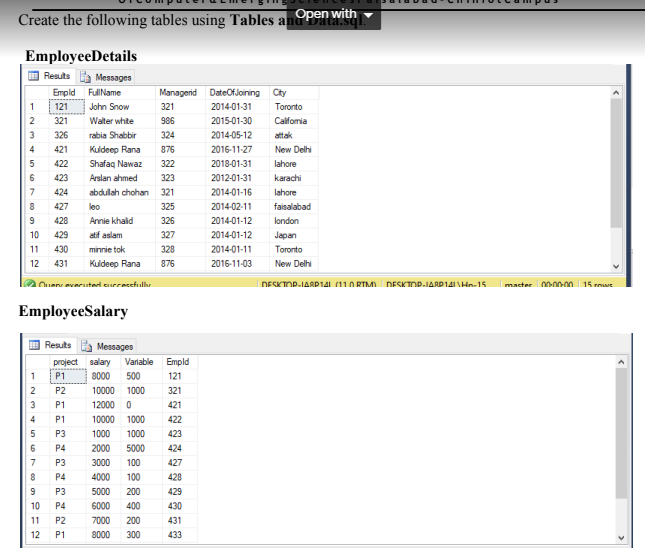Open the 'Open with' dropdown
The height and width of the screenshot is (554, 645).
pos(334,14)
